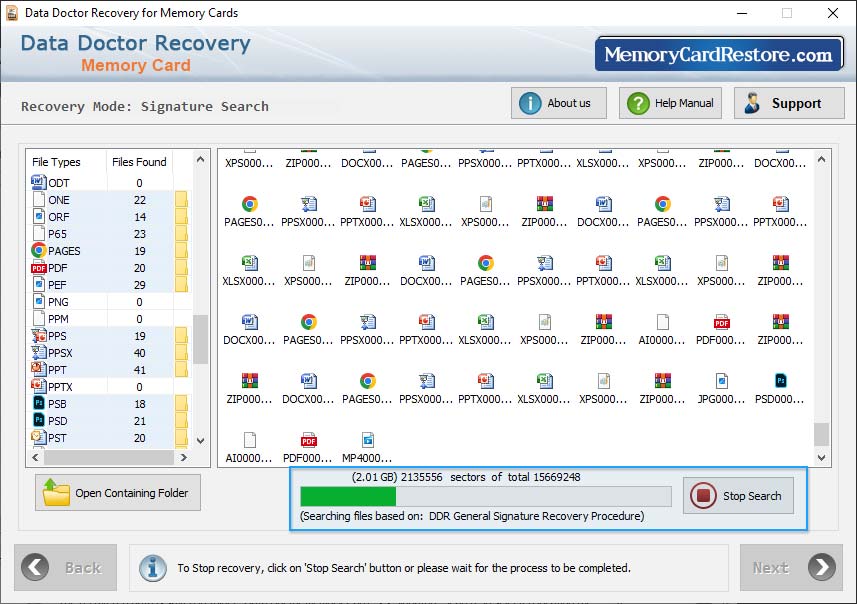
Task: Click the info icon in status bar
Action: pos(152,568)
